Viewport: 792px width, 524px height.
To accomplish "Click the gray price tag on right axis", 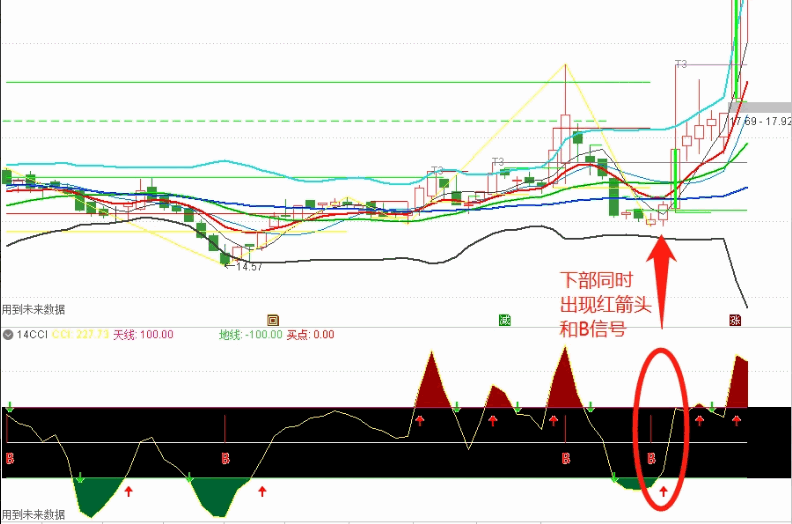I will click(x=760, y=107).
